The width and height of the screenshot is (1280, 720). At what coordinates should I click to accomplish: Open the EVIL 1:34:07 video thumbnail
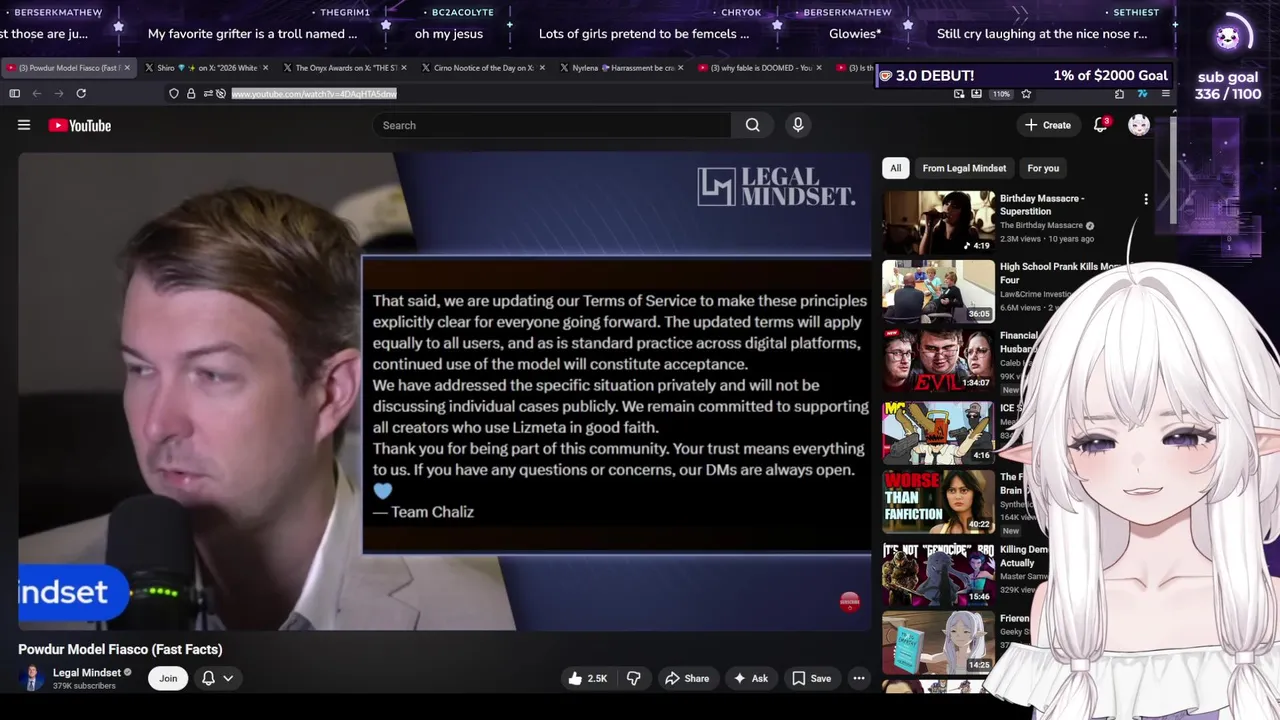click(938, 359)
